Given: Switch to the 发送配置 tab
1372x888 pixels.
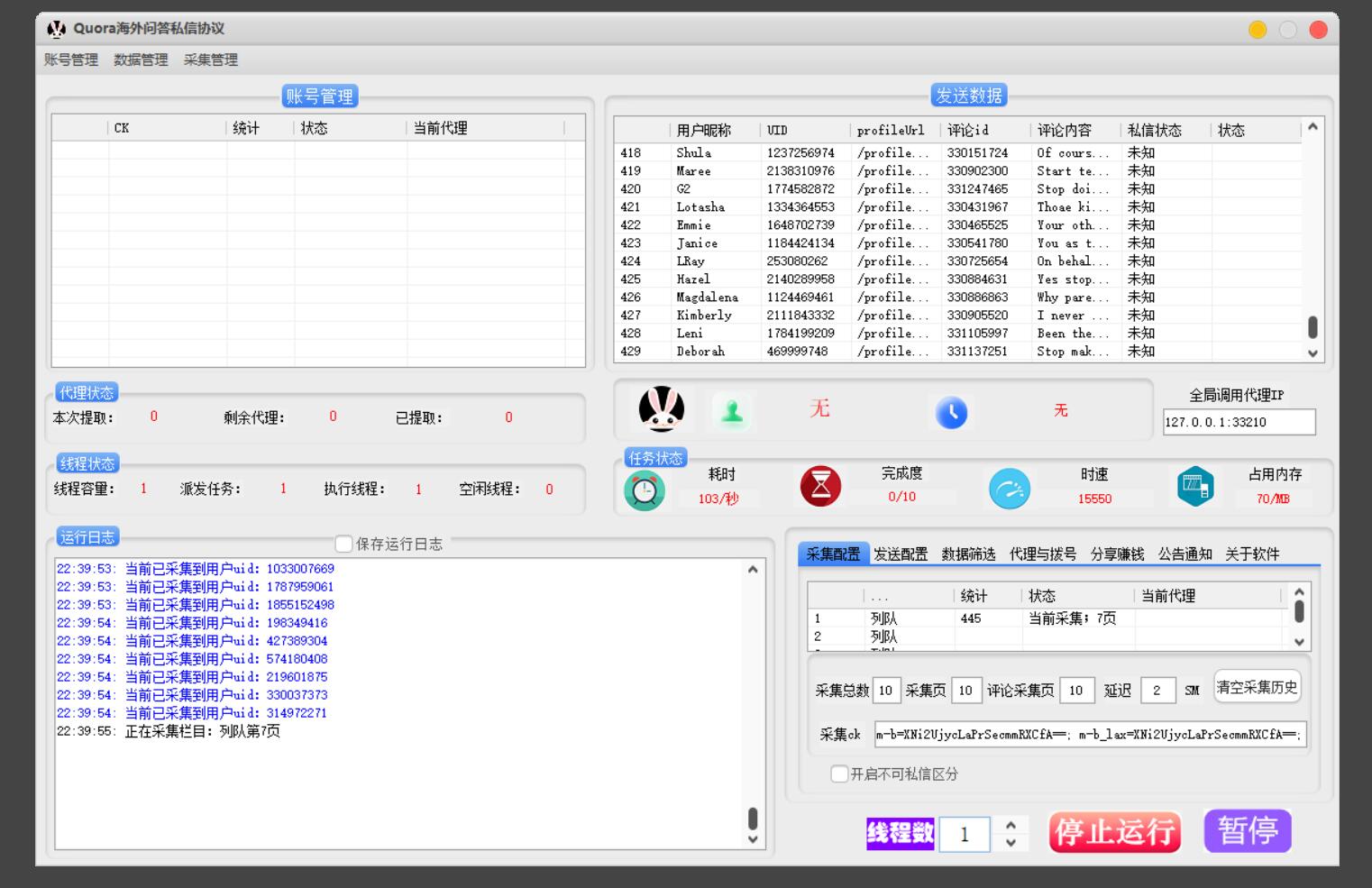Looking at the screenshot, I should 900,554.
